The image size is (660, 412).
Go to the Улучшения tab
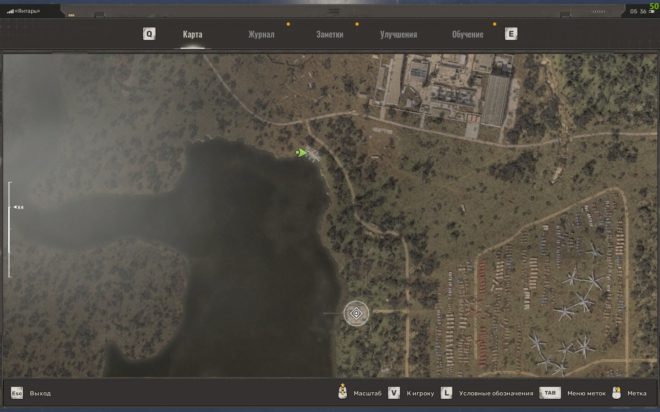398,35
